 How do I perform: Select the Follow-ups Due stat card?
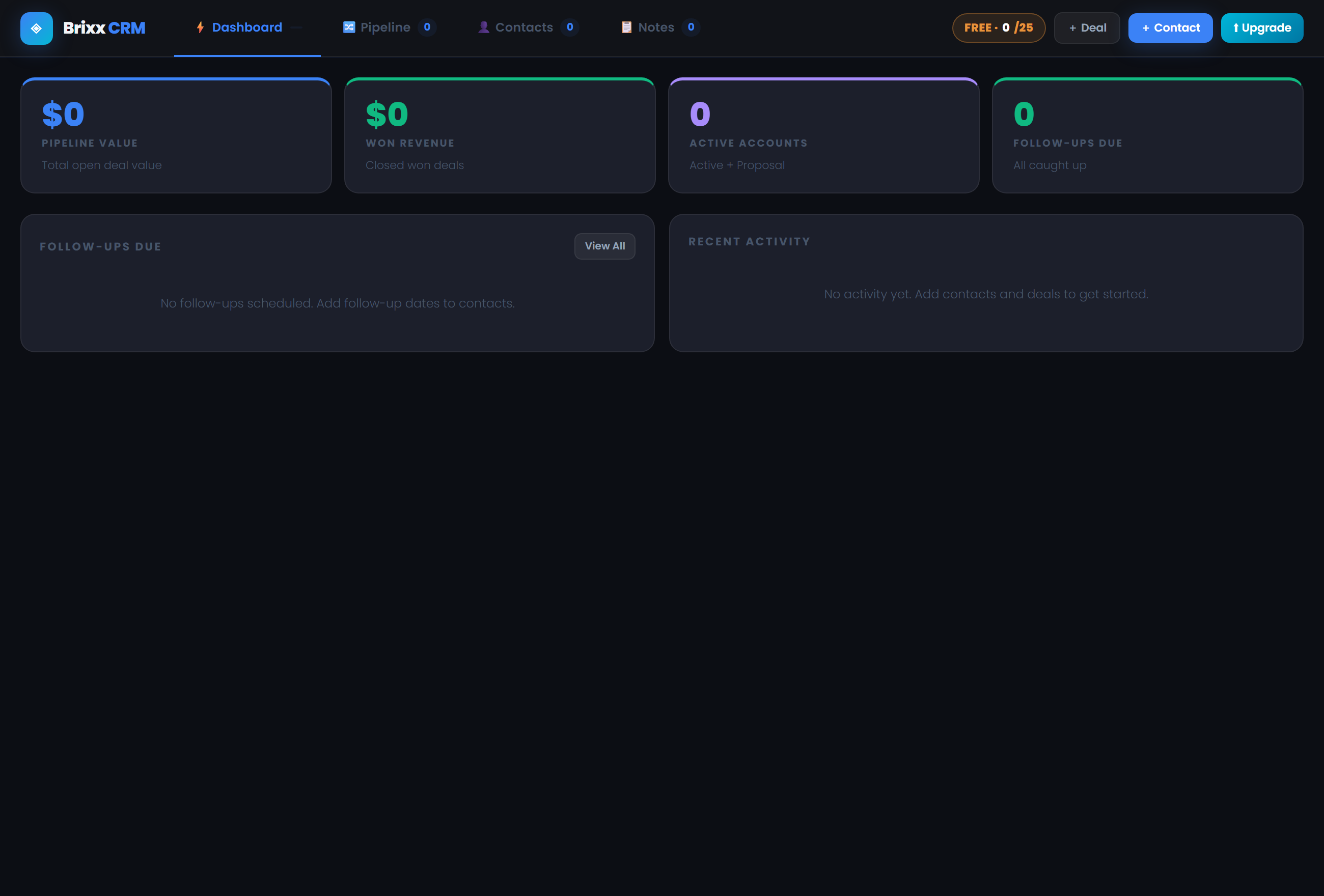1147,135
